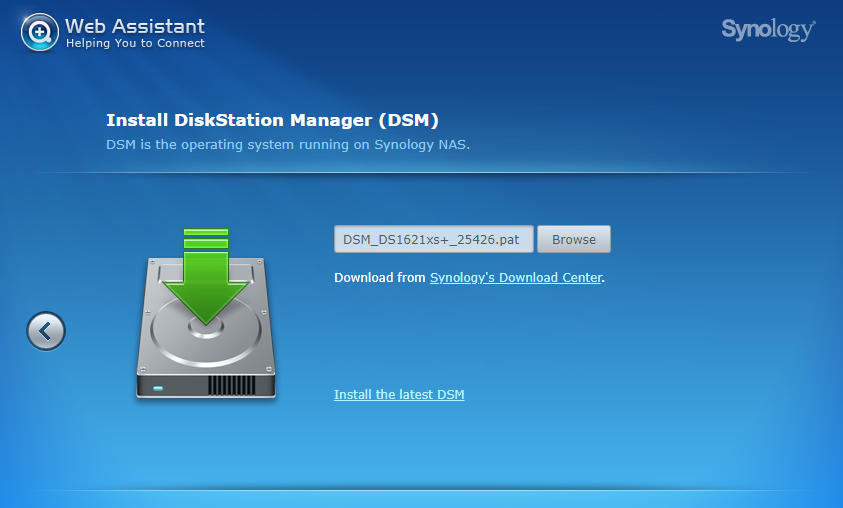The width and height of the screenshot is (843, 508).
Task: Click the DSM_DS1621xs+_25426.pat file path field
Action: click(433, 240)
